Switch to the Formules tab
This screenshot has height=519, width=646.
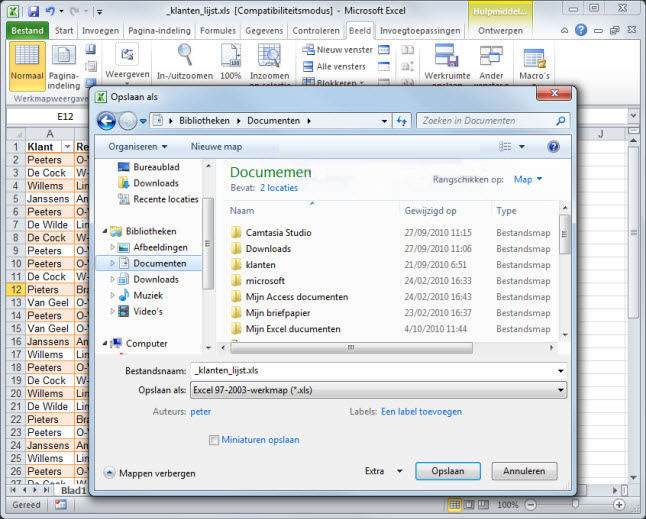click(x=218, y=30)
